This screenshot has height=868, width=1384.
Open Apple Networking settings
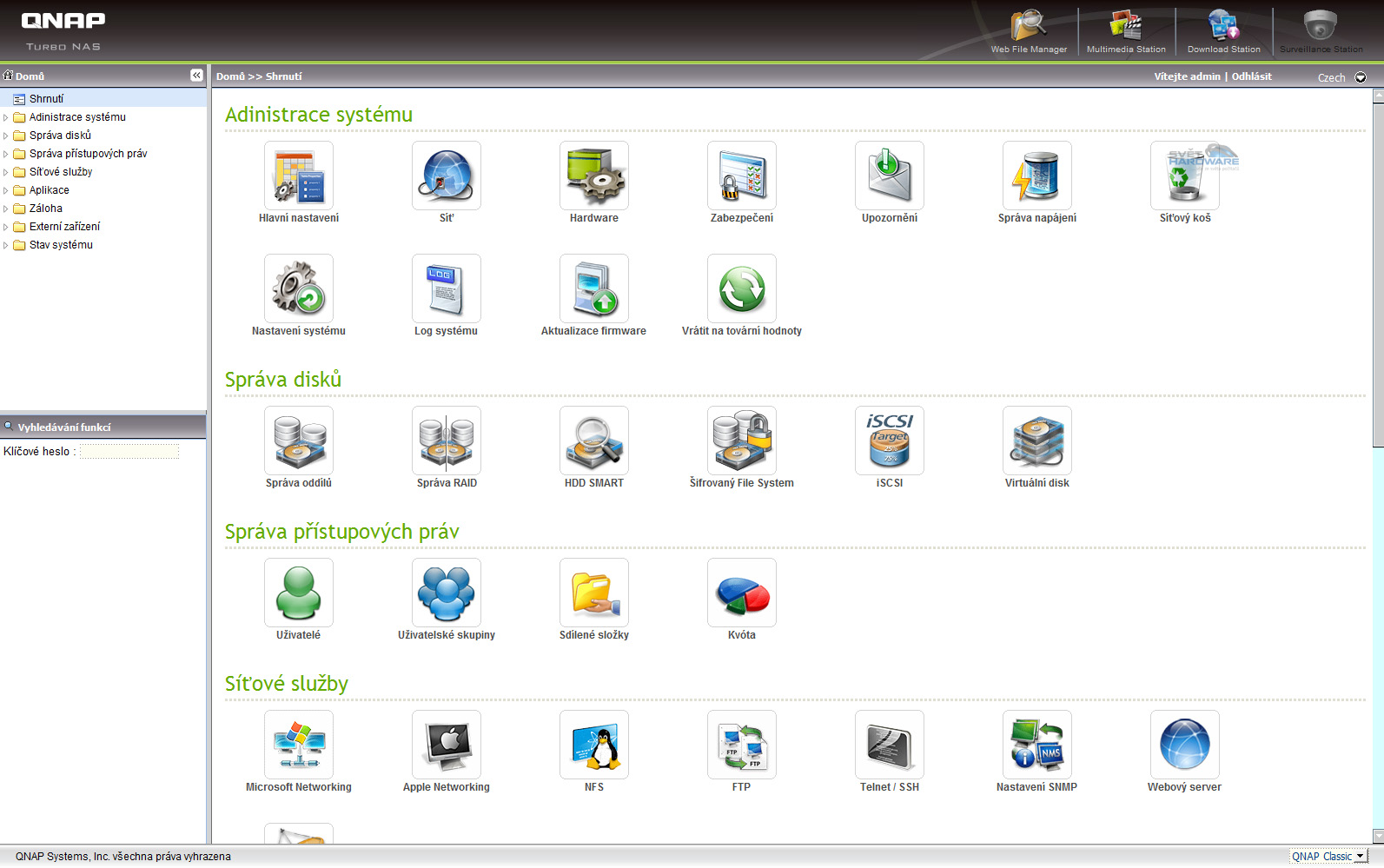coord(446,745)
